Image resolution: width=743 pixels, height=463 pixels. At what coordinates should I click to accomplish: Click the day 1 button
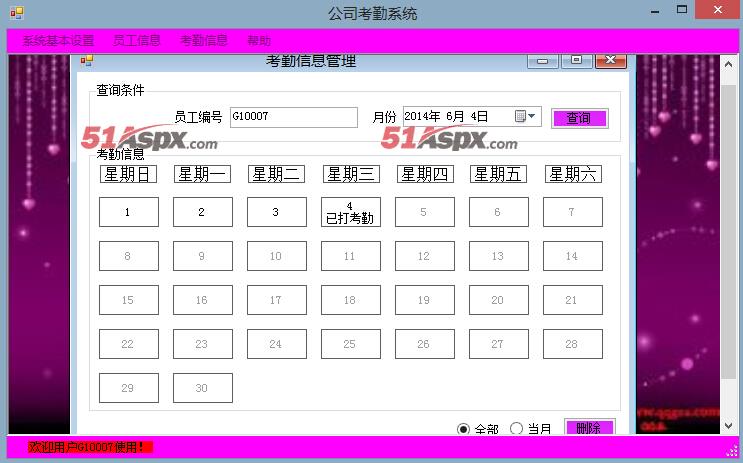tap(129, 212)
